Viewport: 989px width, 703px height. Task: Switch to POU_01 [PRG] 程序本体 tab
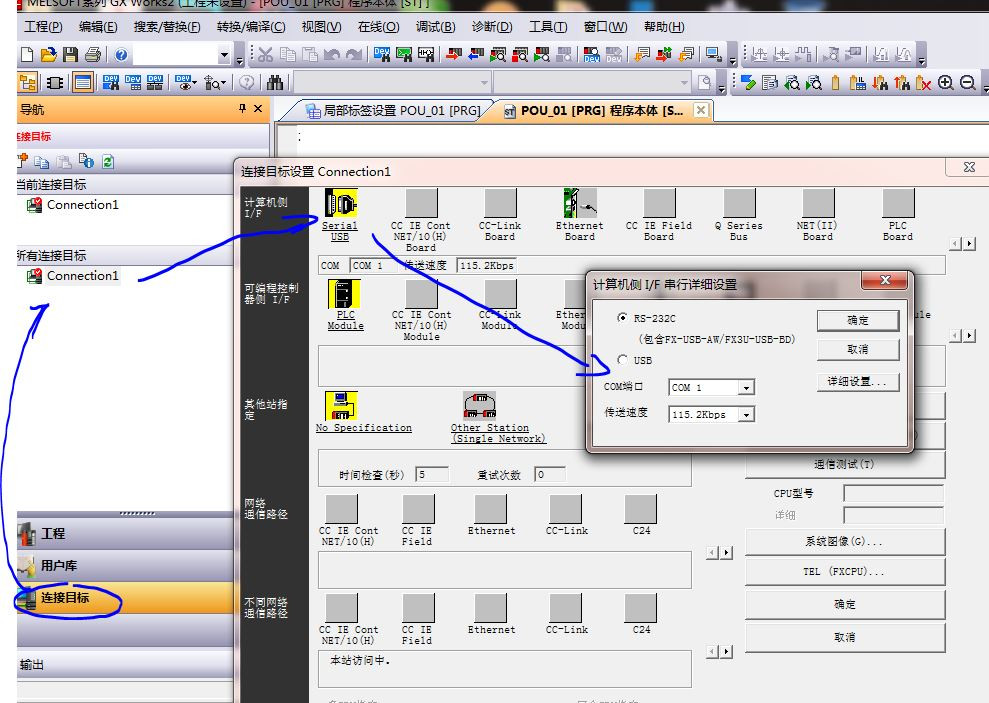(x=601, y=111)
